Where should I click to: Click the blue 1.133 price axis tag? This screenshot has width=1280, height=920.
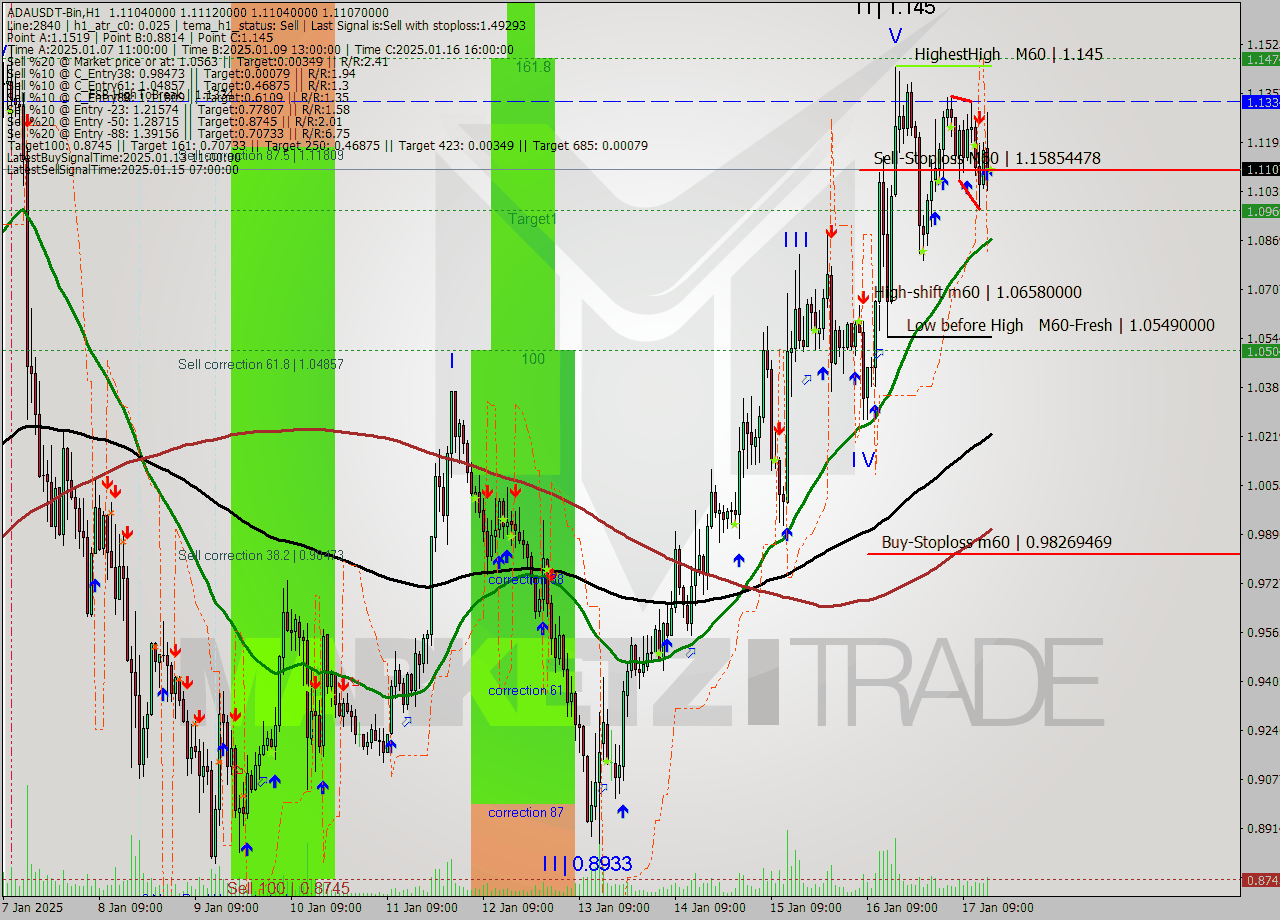tap(1260, 101)
